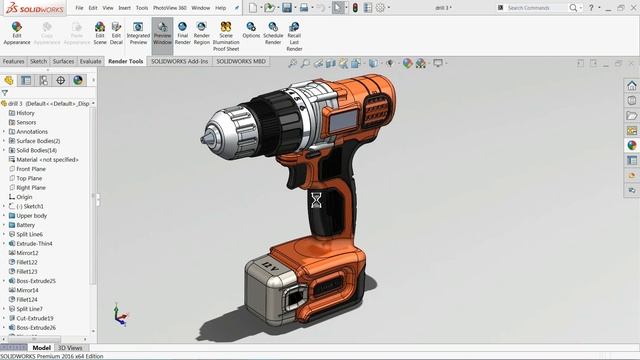The width and height of the screenshot is (640, 360).
Task: Expand Boss-Extrude25 feature
Action: (4, 281)
